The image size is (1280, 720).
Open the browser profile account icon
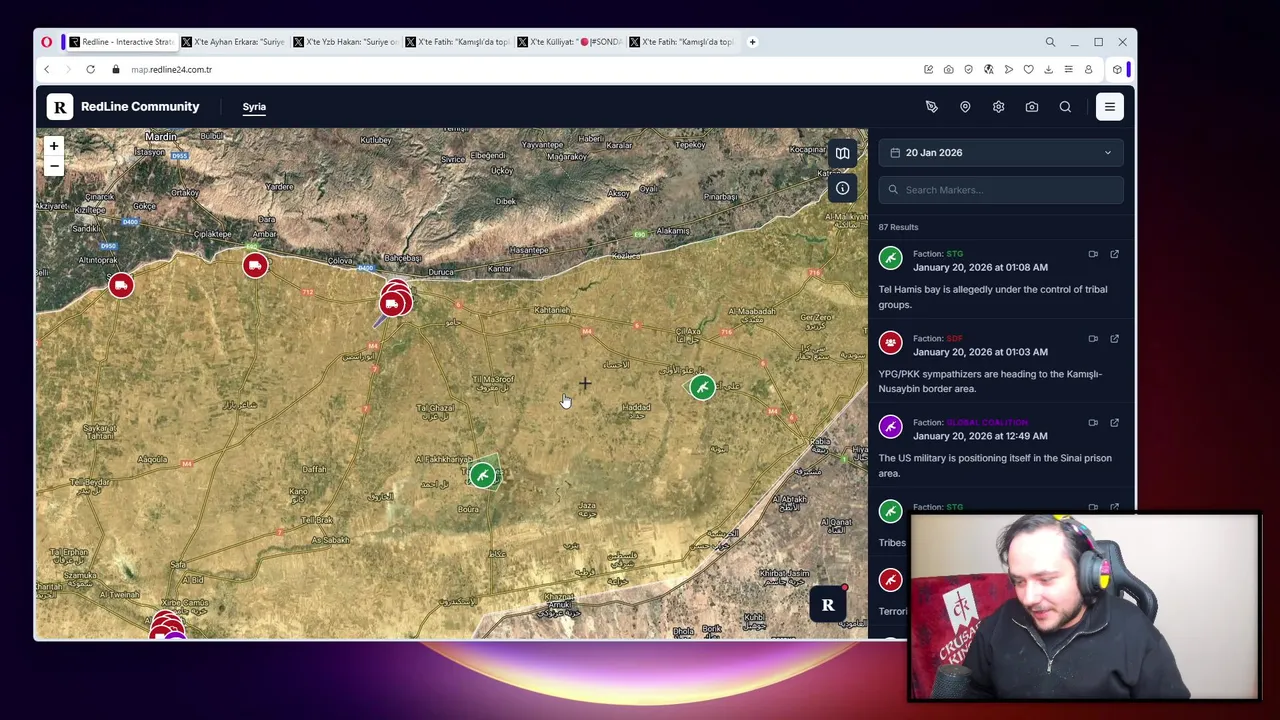pyautogui.click(x=1088, y=70)
